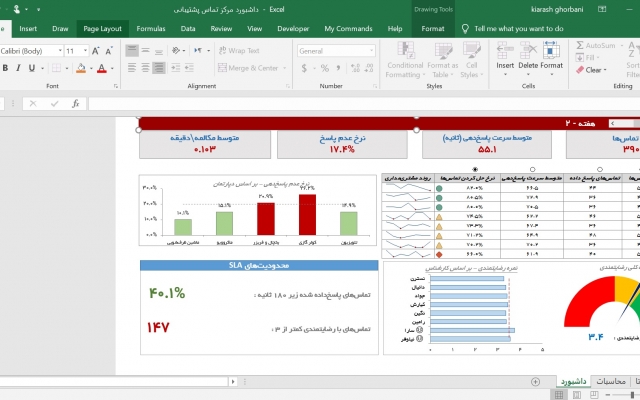Image resolution: width=640 pixels, height=400 pixels.
Task: Increase decimal places
Action: pos(355,68)
